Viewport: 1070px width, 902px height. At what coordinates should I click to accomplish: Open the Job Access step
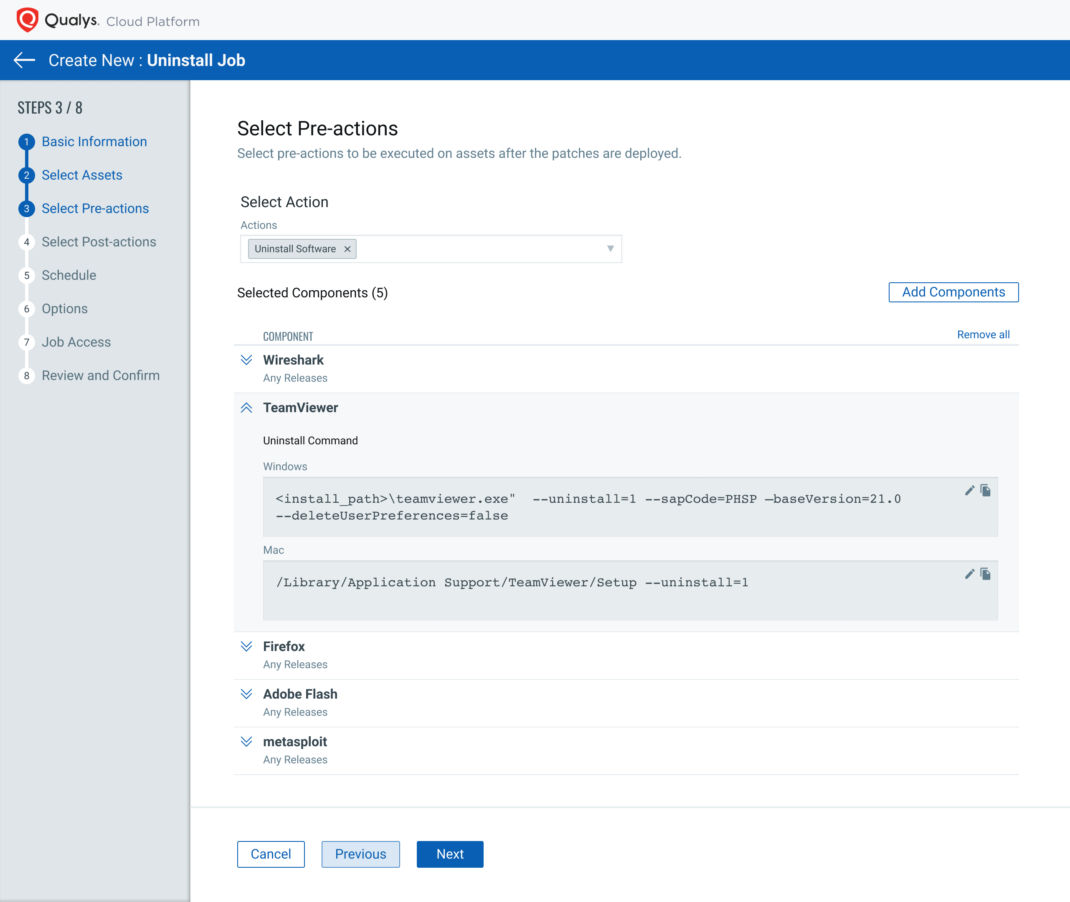point(76,342)
